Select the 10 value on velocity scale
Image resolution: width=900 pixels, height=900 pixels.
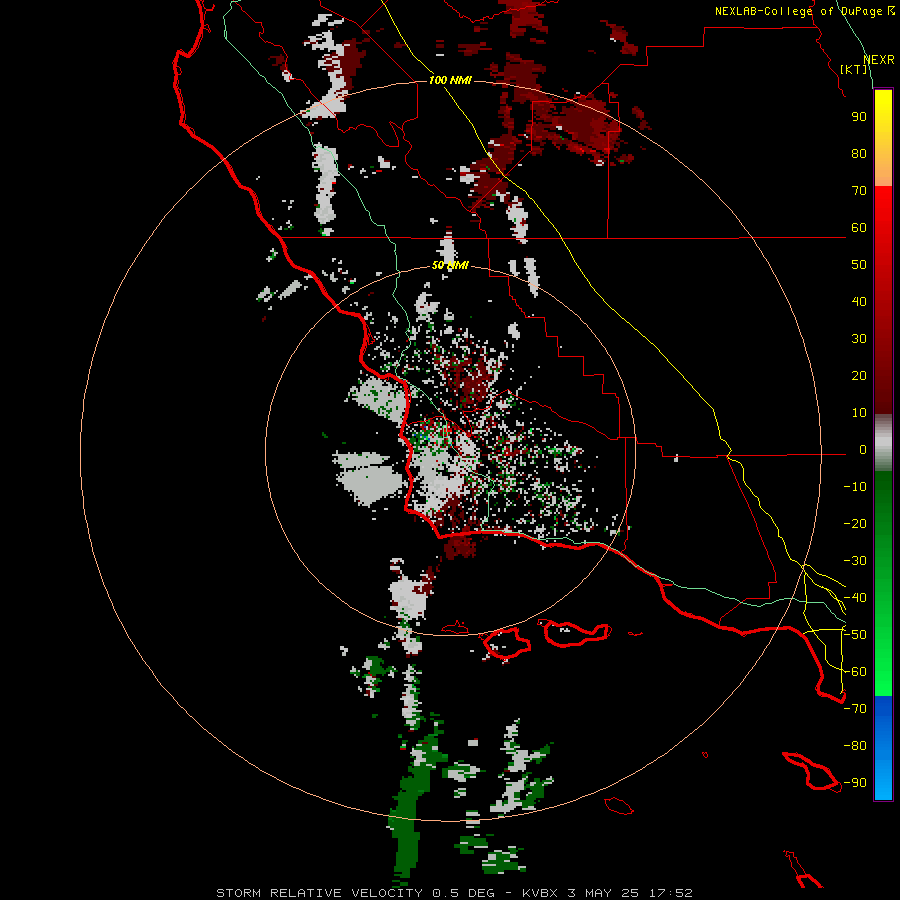click(x=859, y=413)
